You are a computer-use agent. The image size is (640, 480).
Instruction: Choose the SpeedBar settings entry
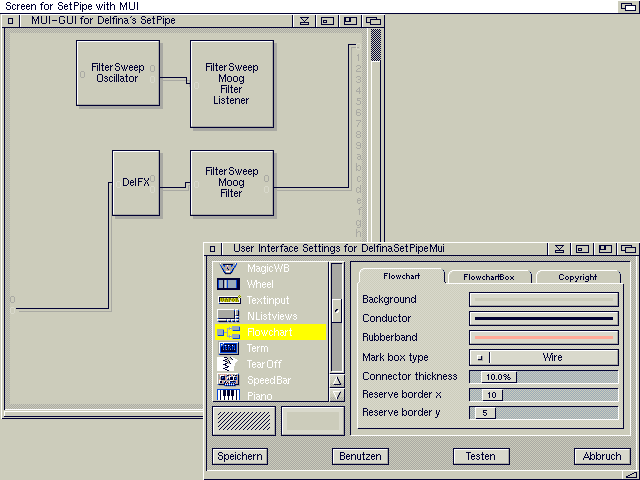(x=270, y=380)
